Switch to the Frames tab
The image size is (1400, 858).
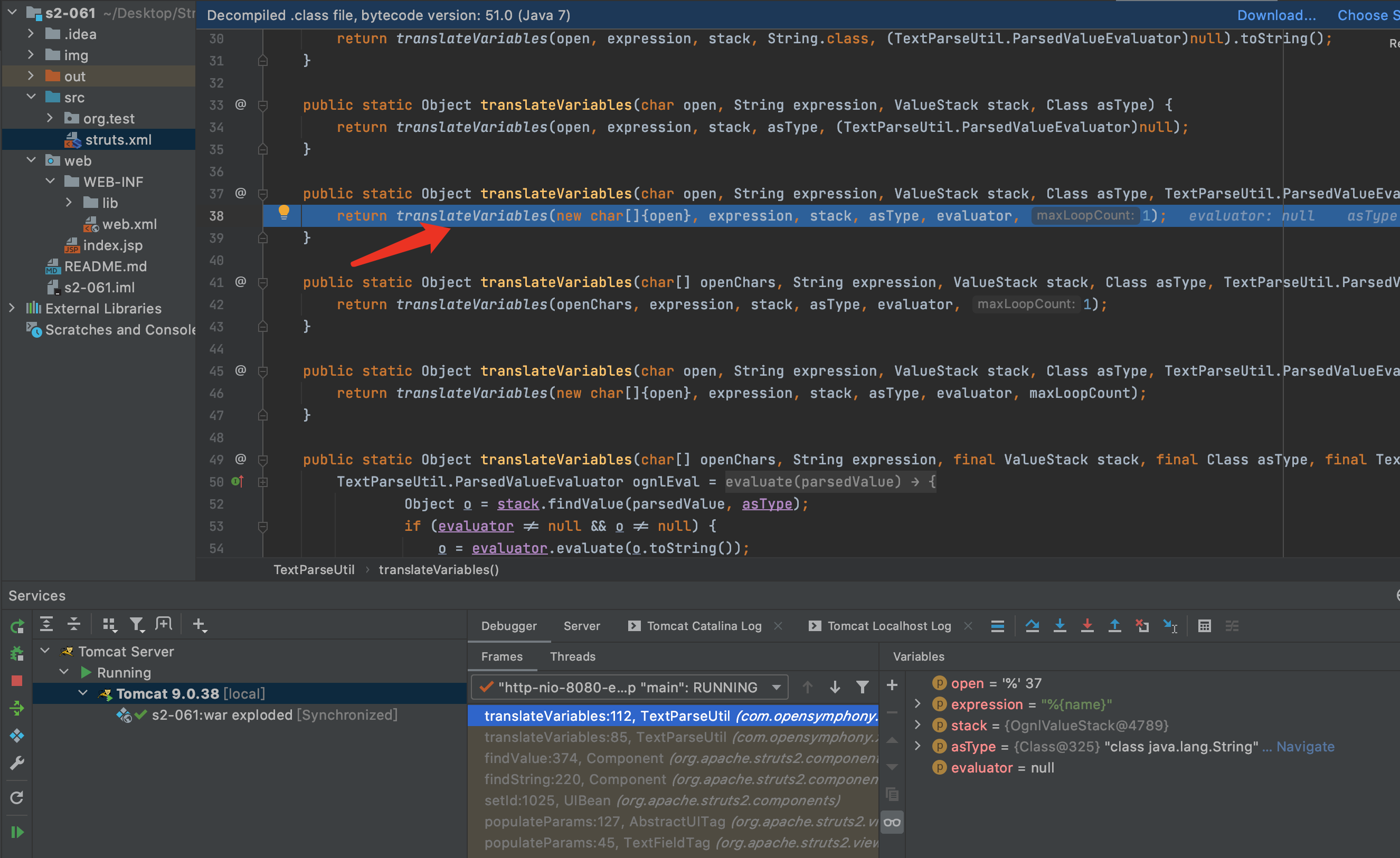click(x=502, y=656)
